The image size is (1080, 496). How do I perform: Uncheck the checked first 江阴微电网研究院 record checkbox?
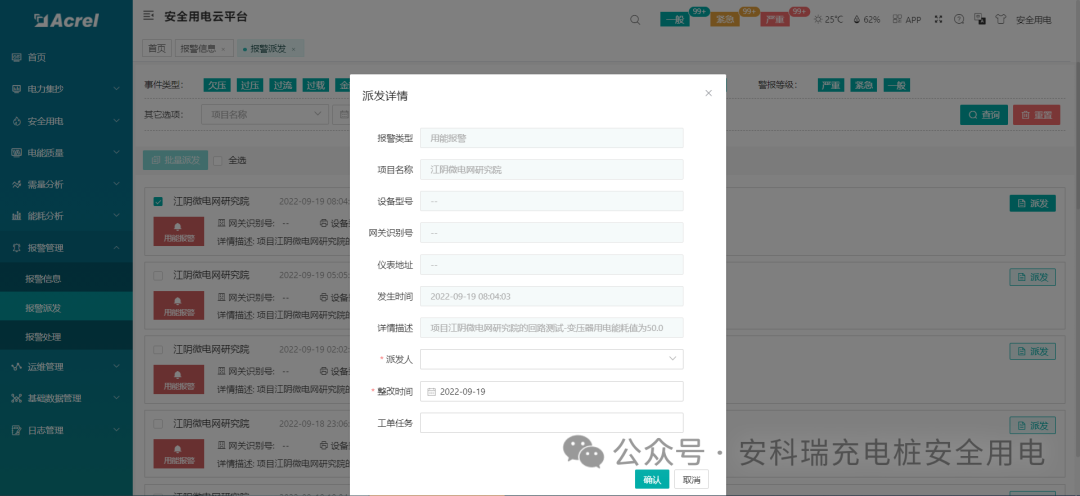[158, 202]
